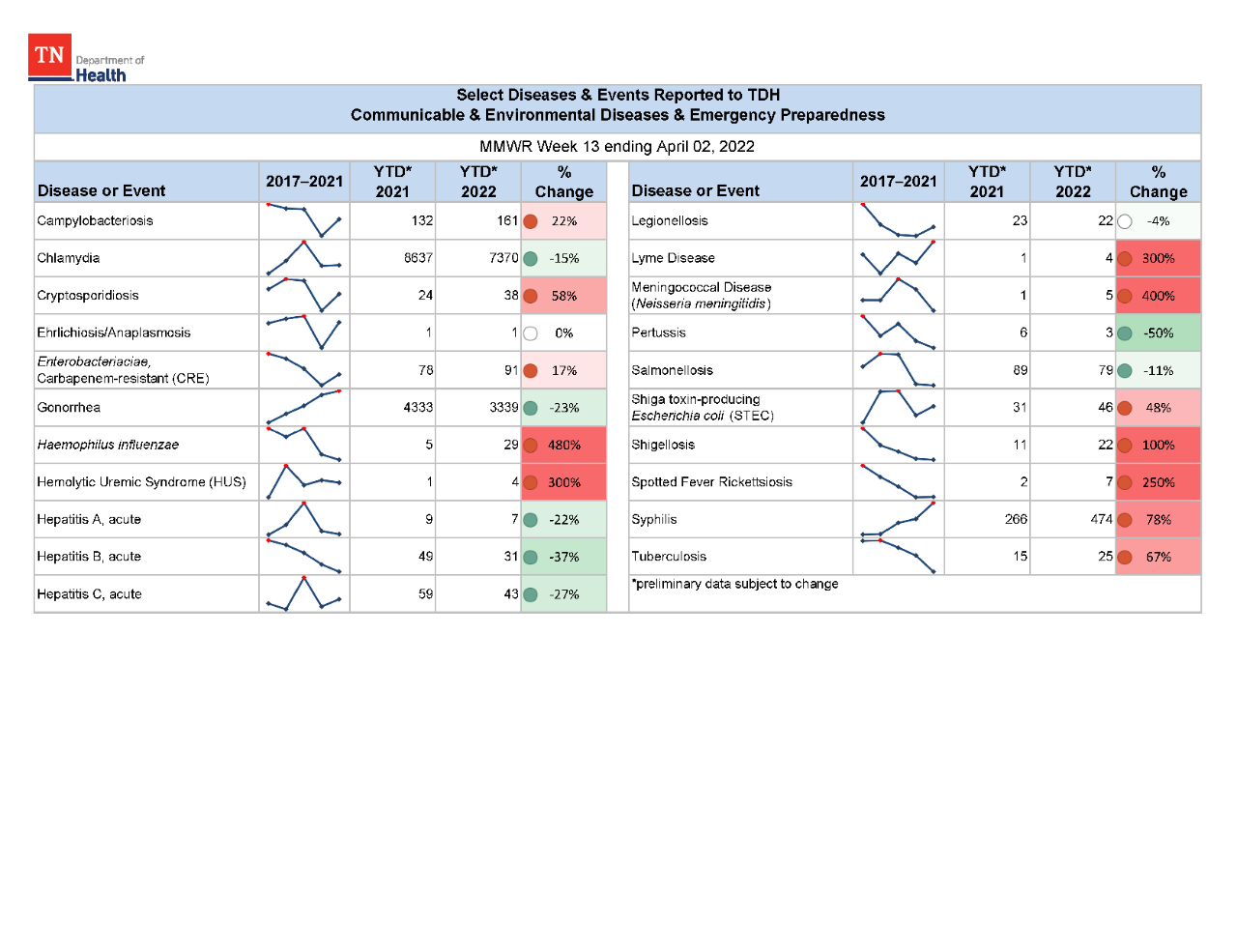Image resolution: width=1237 pixels, height=952 pixels.
Task: Click the '400%' change for Meningococcal Disease
Action: coord(1159,296)
